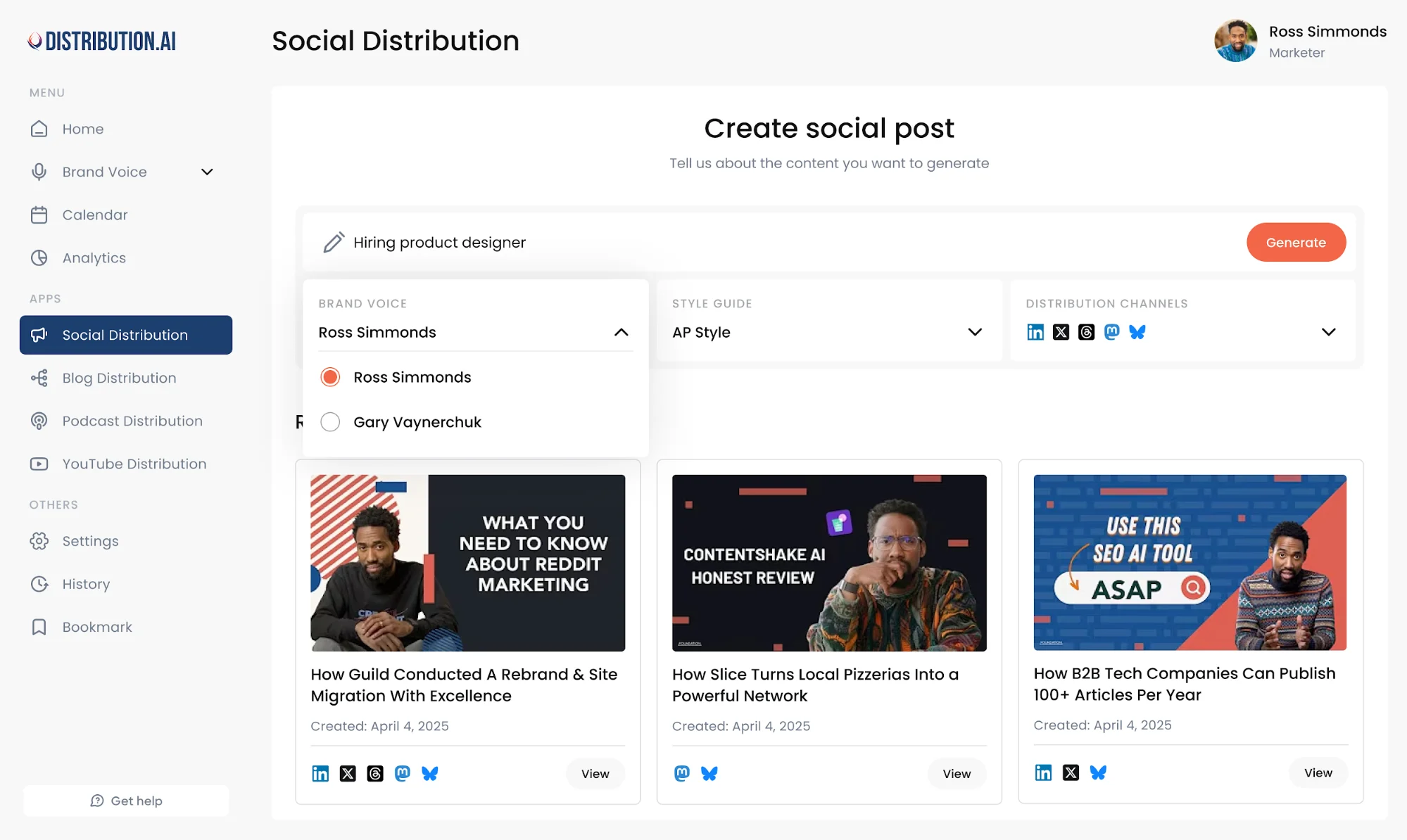Click the Ross Simmonds profile avatar
1407x840 pixels.
click(x=1235, y=41)
